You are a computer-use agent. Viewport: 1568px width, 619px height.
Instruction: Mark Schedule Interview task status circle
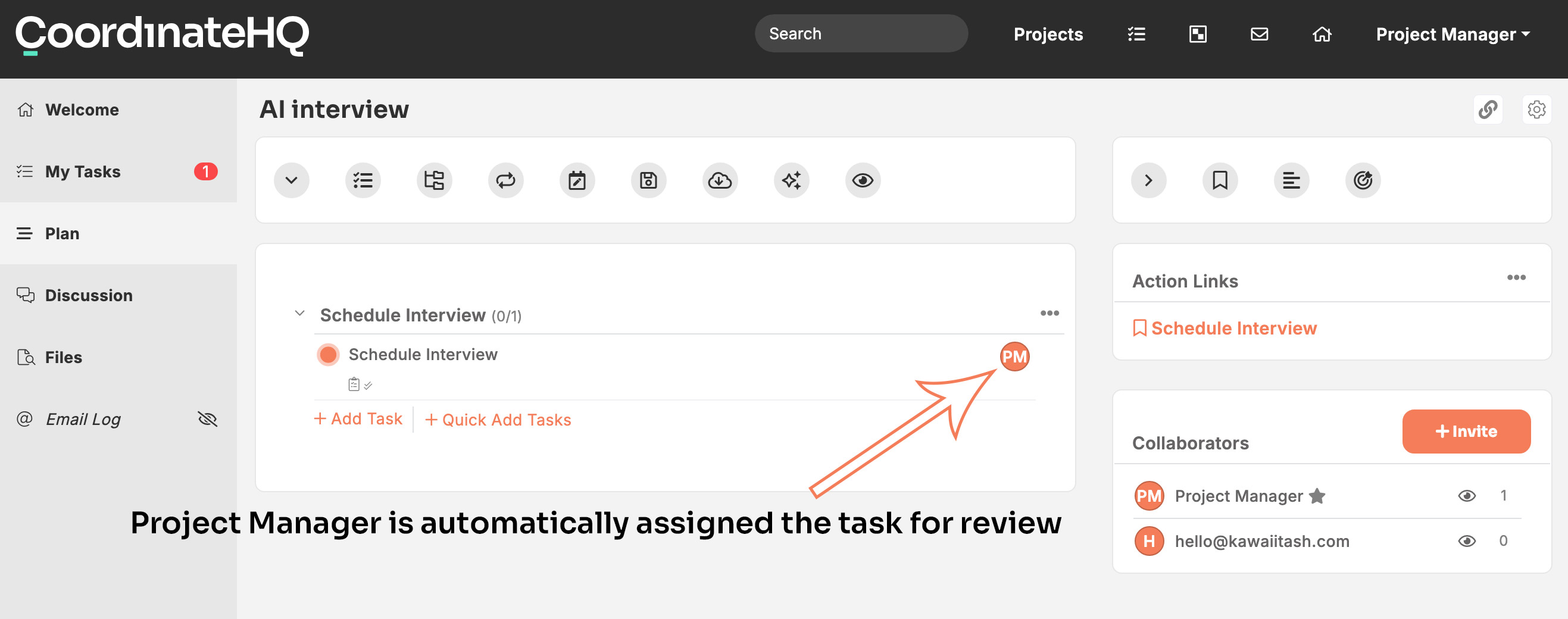pyautogui.click(x=328, y=355)
